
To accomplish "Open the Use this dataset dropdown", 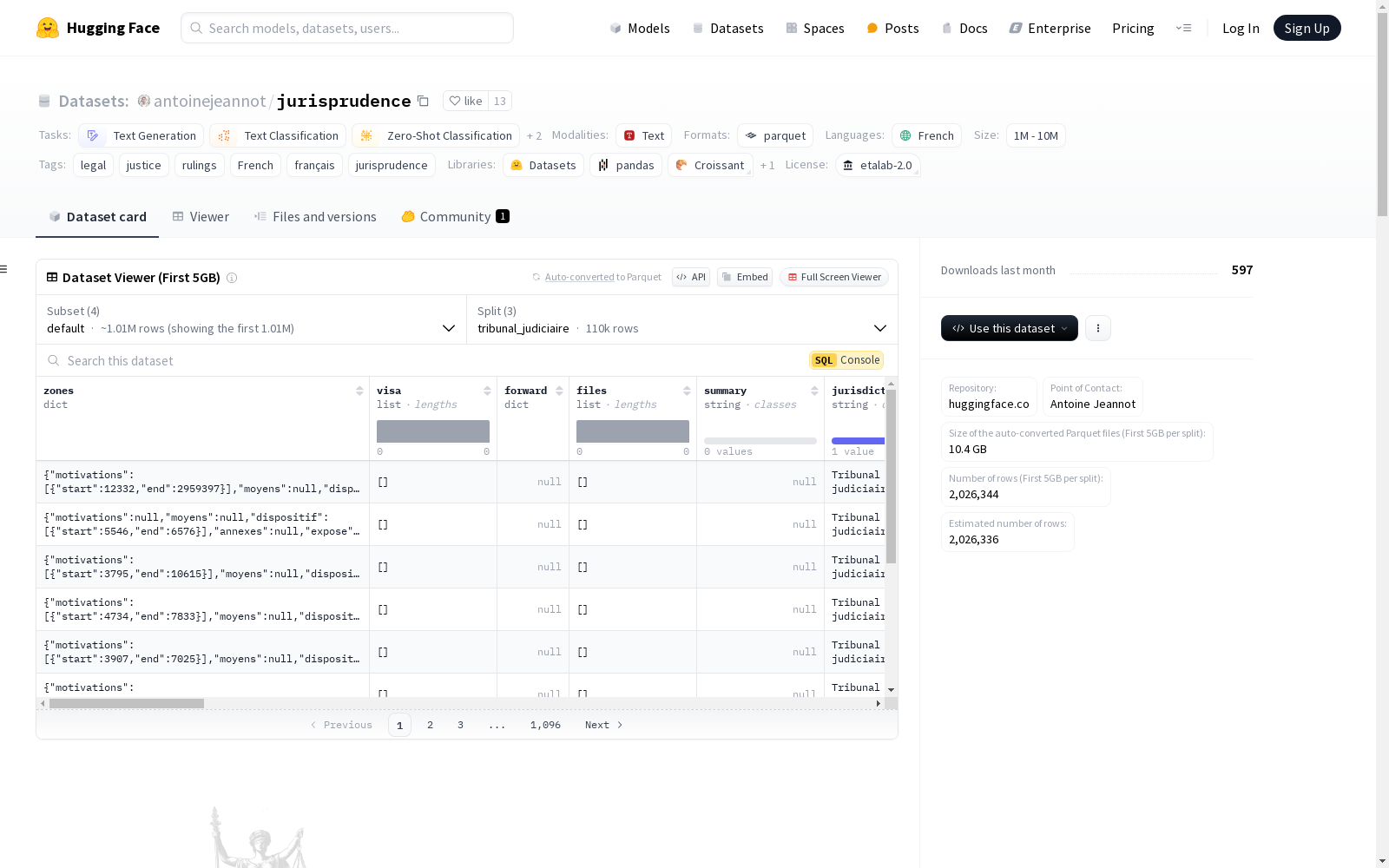I will pos(1010,328).
